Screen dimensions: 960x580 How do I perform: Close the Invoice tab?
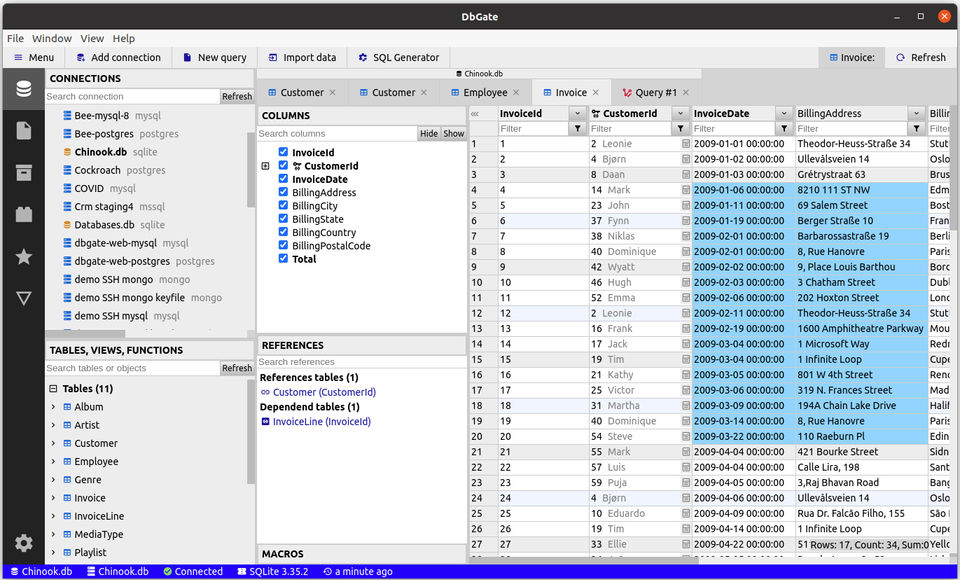pyautogui.click(x=596, y=93)
